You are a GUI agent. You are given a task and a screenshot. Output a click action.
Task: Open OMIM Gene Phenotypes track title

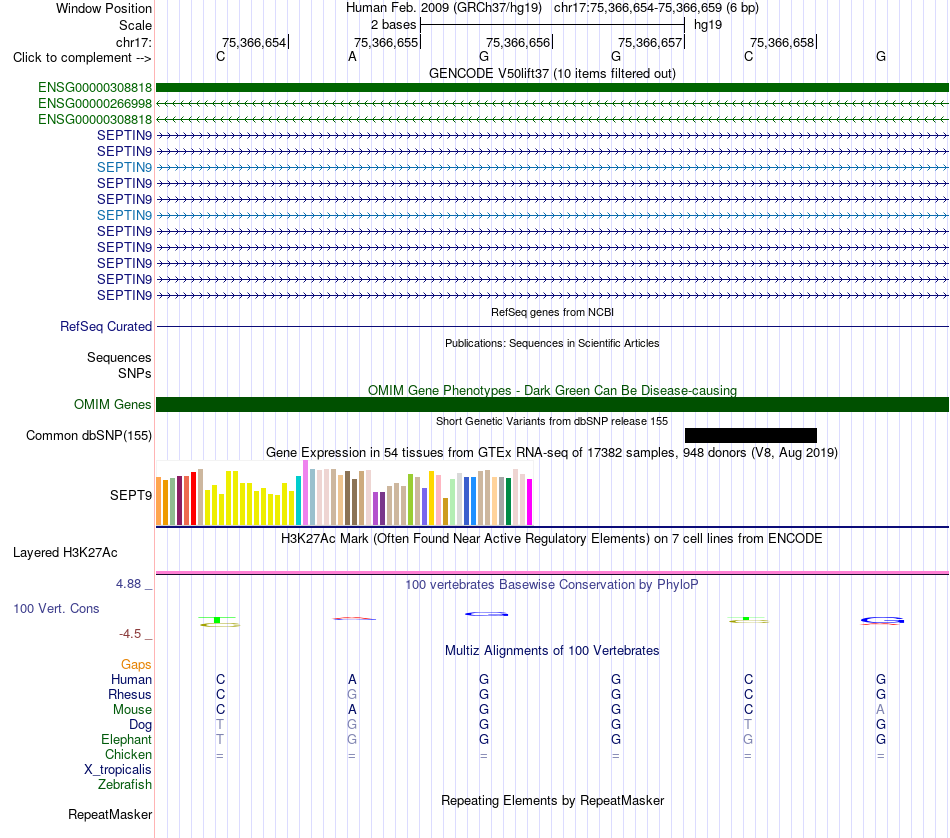pos(552,390)
